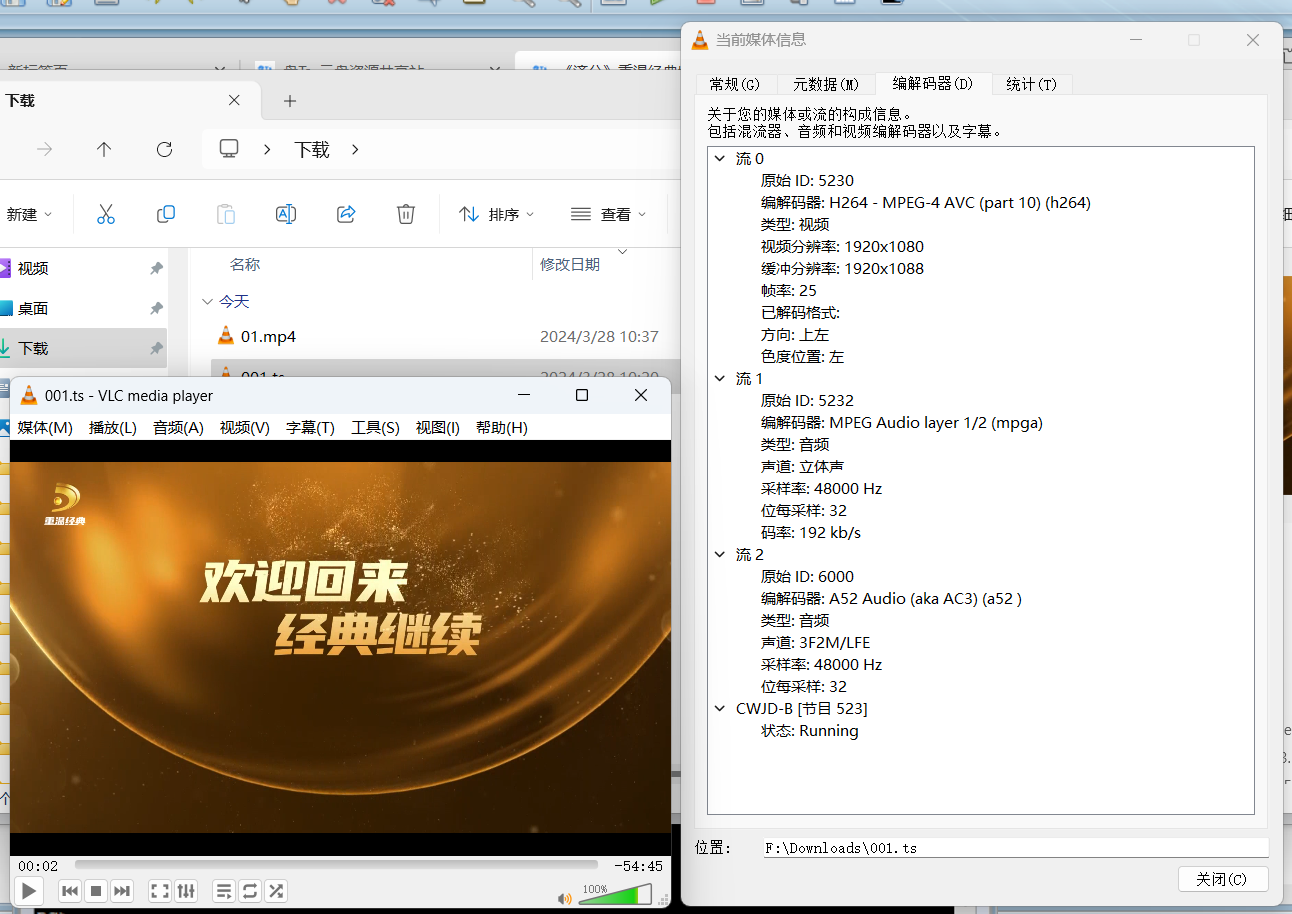Select the 码率: 192 kb/s row
This screenshot has width=1292, height=914.
tap(810, 532)
